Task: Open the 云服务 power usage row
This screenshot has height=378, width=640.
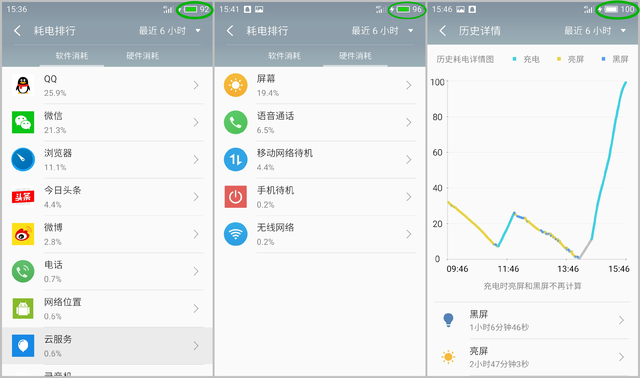Action: tap(107, 346)
